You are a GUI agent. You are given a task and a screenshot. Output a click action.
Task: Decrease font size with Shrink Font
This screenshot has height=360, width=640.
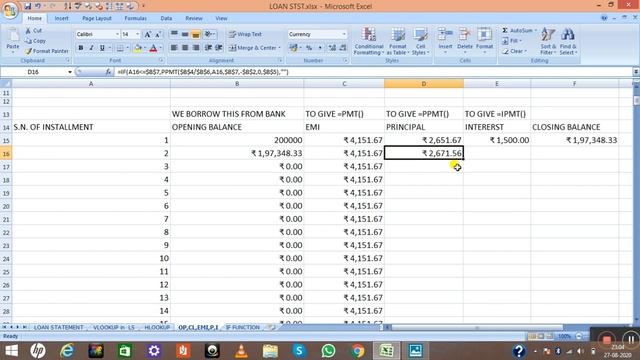158,34
